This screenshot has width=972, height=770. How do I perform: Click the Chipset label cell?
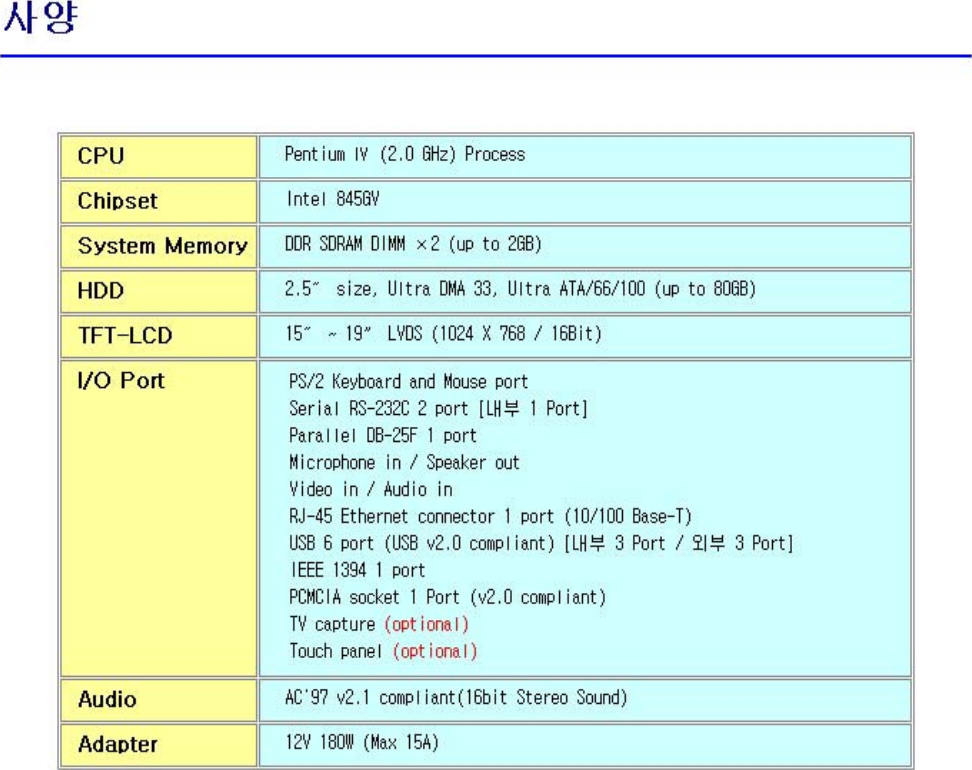159,202
